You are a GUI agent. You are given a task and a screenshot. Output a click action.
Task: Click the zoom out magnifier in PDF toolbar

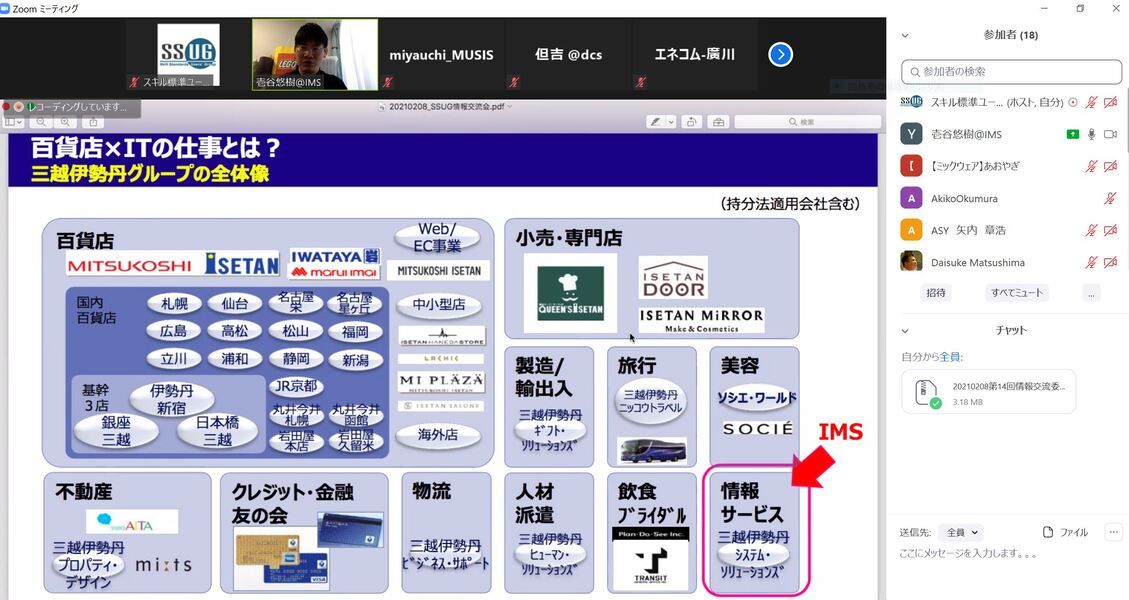(42, 122)
